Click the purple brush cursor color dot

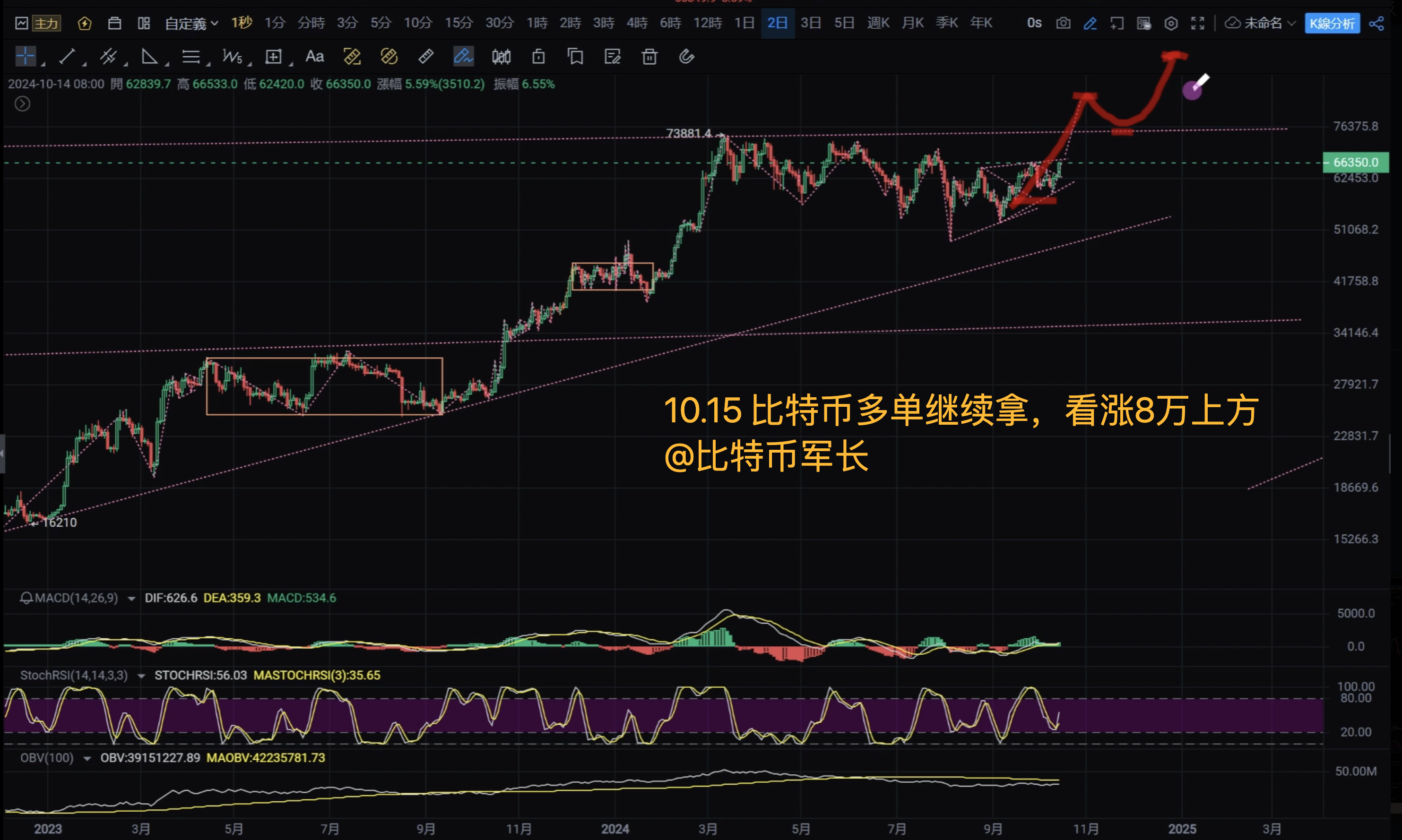click(x=1191, y=91)
